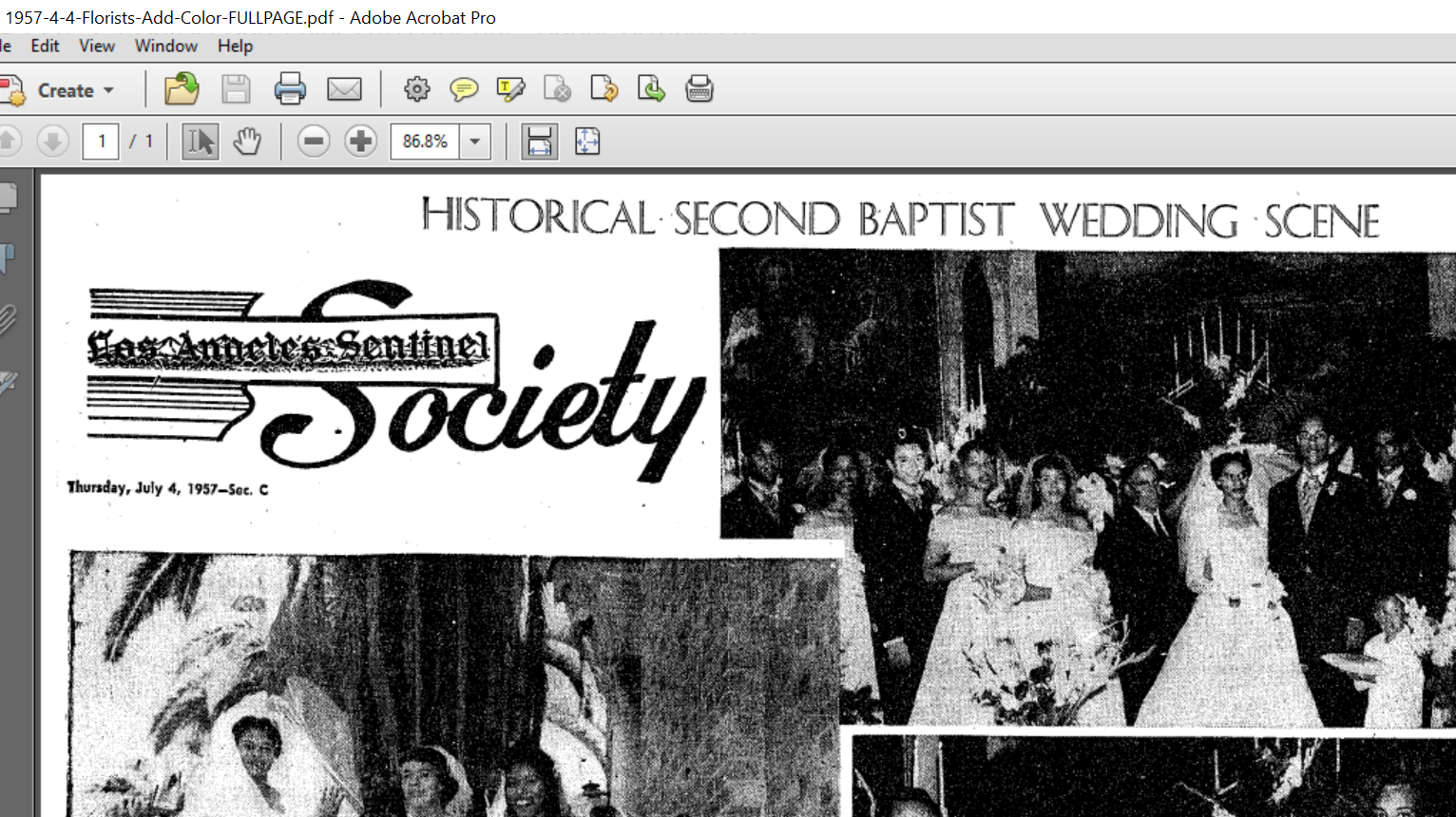The height and width of the screenshot is (817, 1456).
Task: Click the typewriter tool icon
Action: pyautogui.click(x=699, y=89)
